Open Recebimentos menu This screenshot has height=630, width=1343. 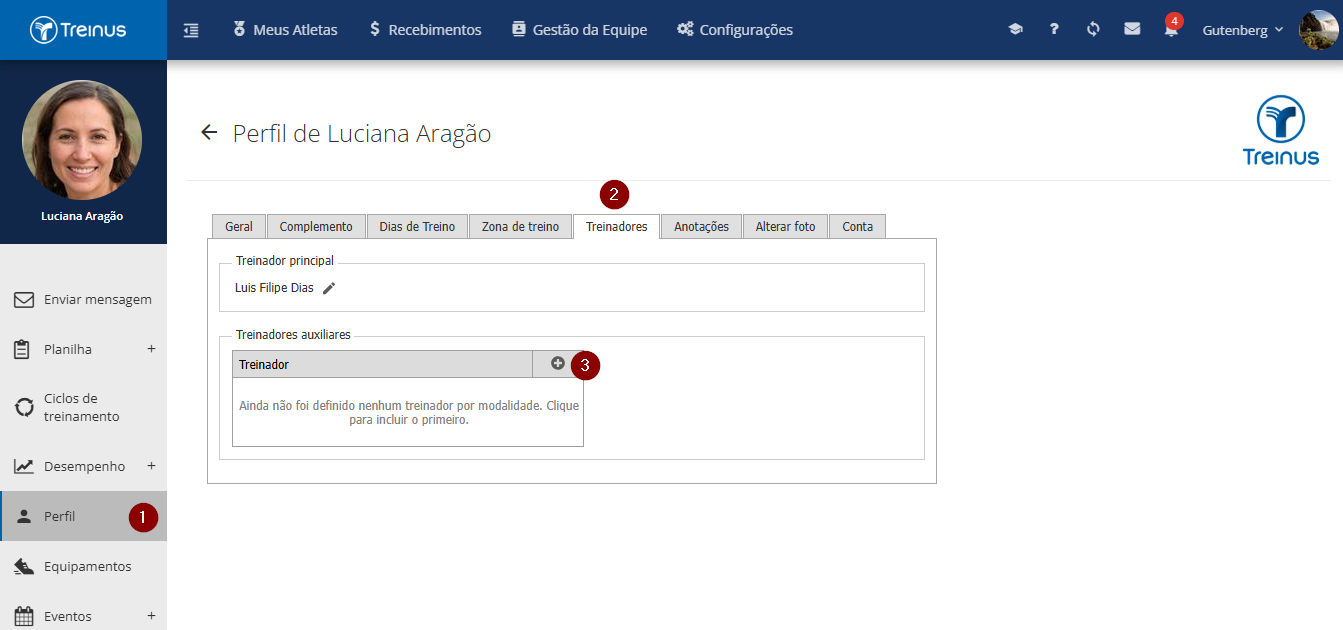point(425,30)
